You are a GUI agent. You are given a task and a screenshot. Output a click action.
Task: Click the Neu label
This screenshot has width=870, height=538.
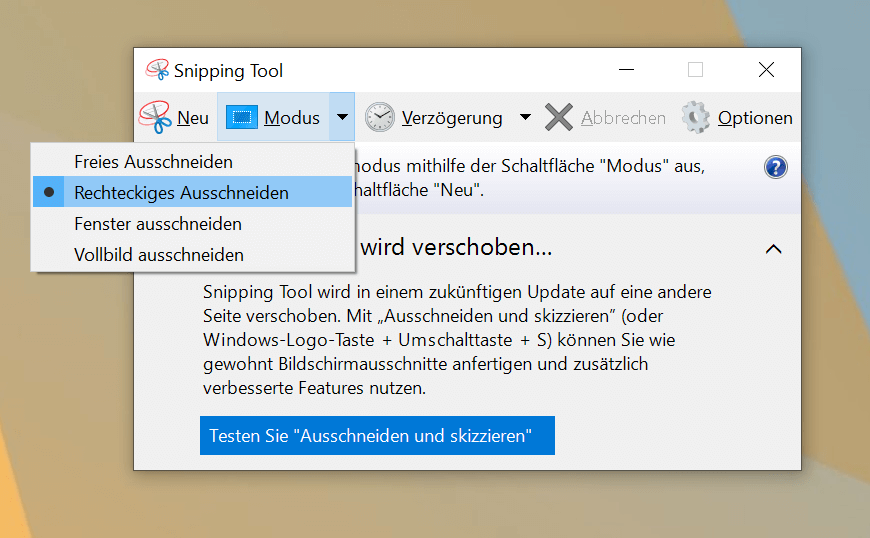(193, 118)
